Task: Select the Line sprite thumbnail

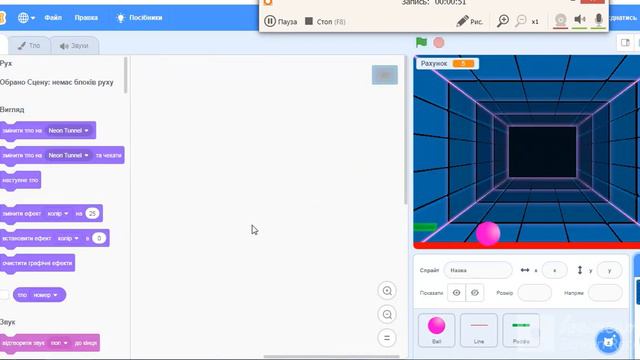Action: point(479,330)
